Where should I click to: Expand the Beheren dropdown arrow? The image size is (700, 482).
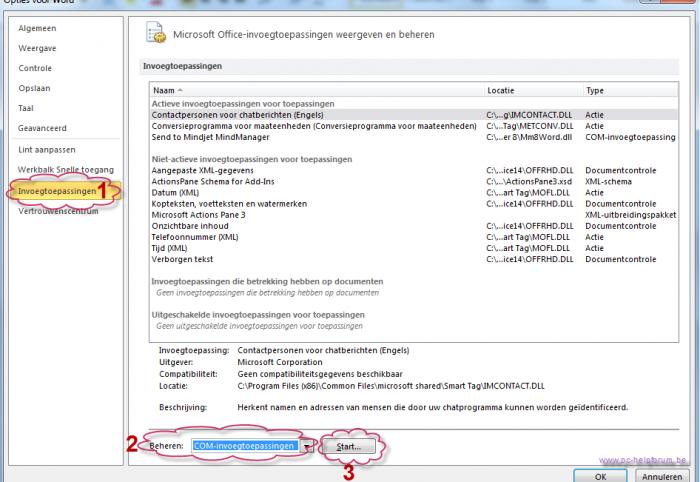(x=307, y=446)
